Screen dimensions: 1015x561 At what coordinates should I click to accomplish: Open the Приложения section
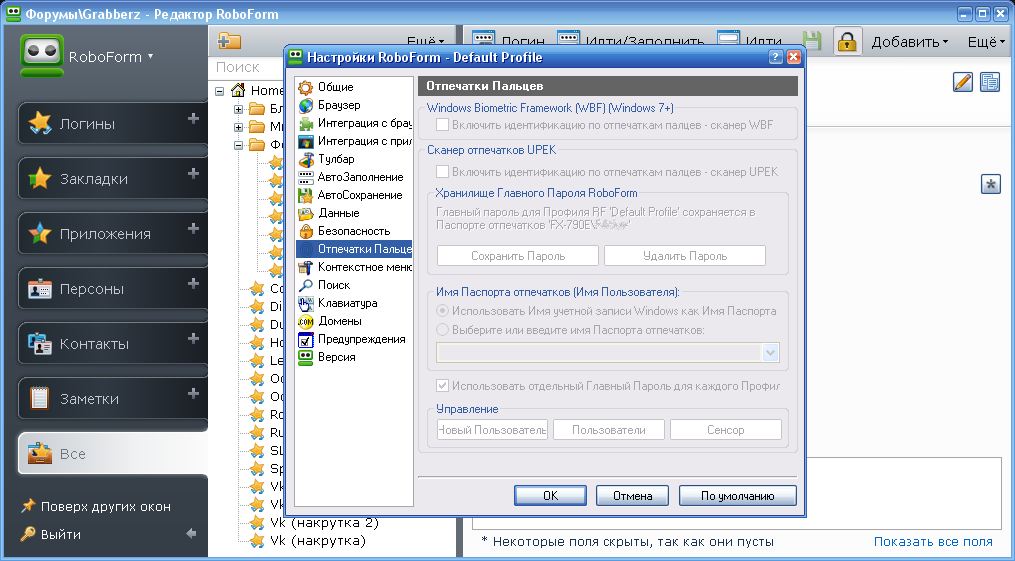point(112,234)
